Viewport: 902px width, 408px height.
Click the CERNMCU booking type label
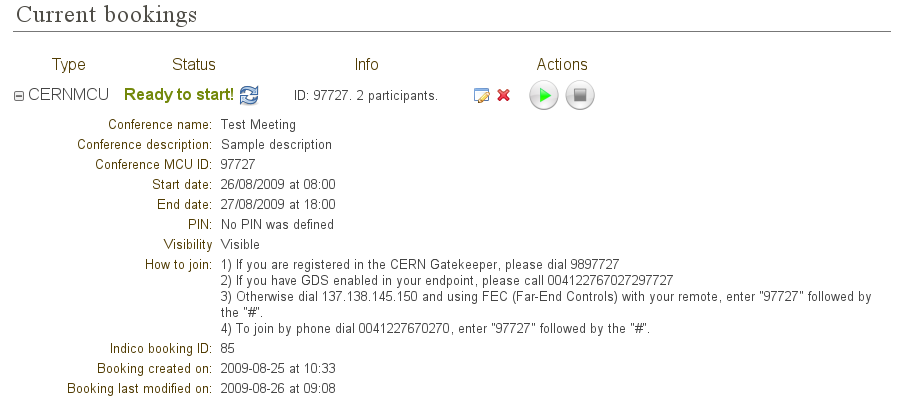[68, 95]
